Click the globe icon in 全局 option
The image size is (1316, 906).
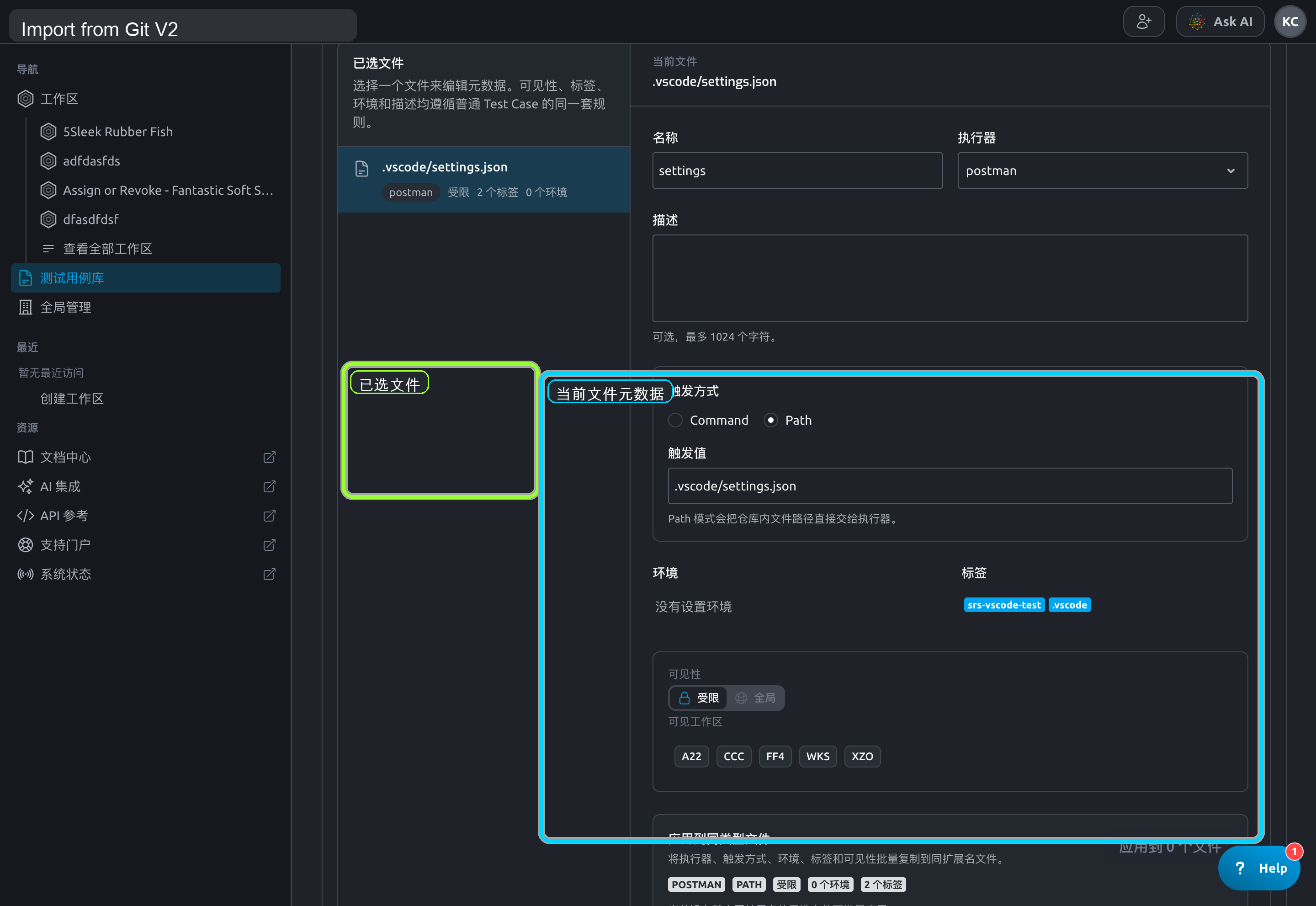click(x=741, y=698)
